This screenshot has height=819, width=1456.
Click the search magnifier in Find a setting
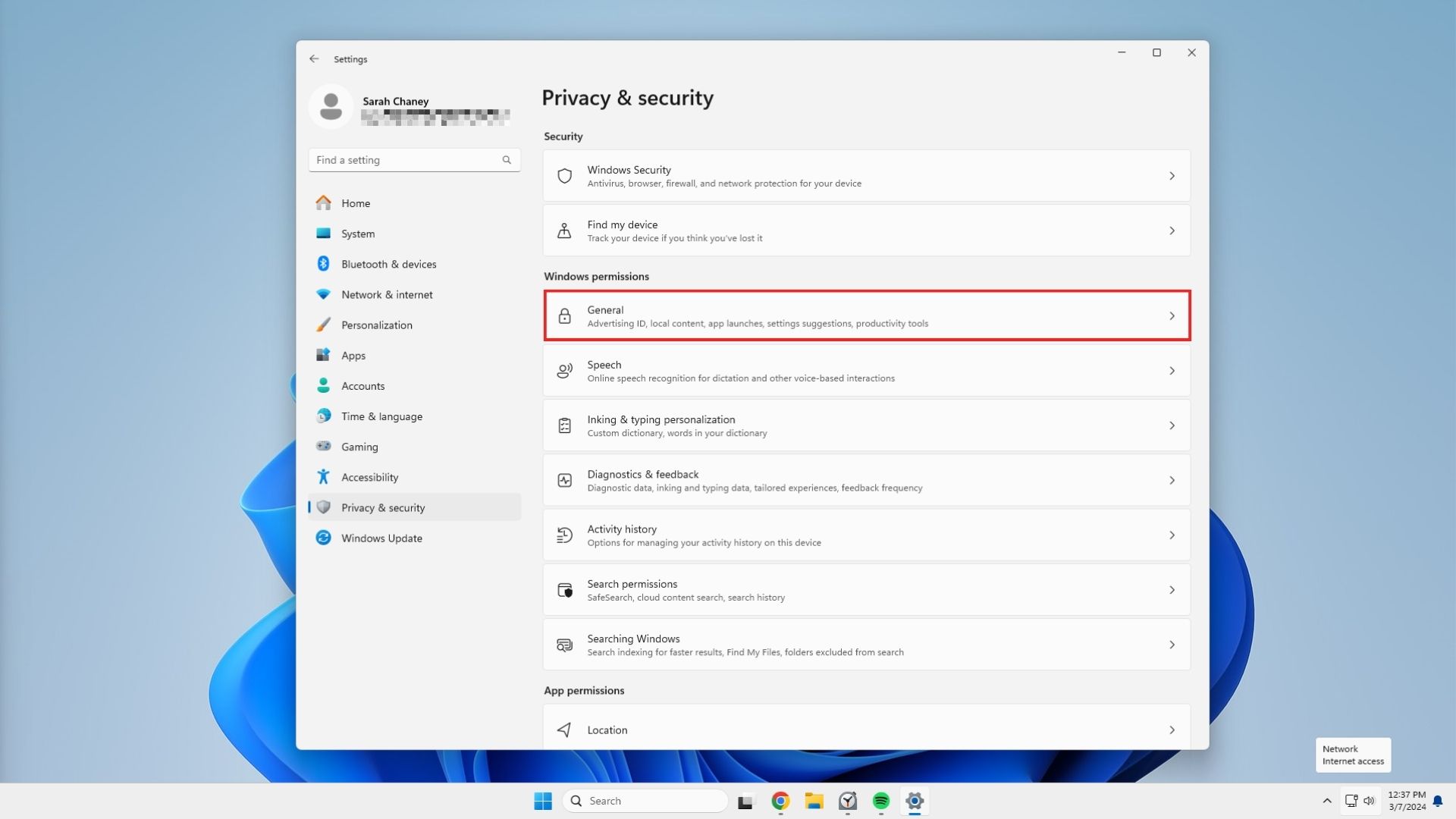(x=507, y=160)
